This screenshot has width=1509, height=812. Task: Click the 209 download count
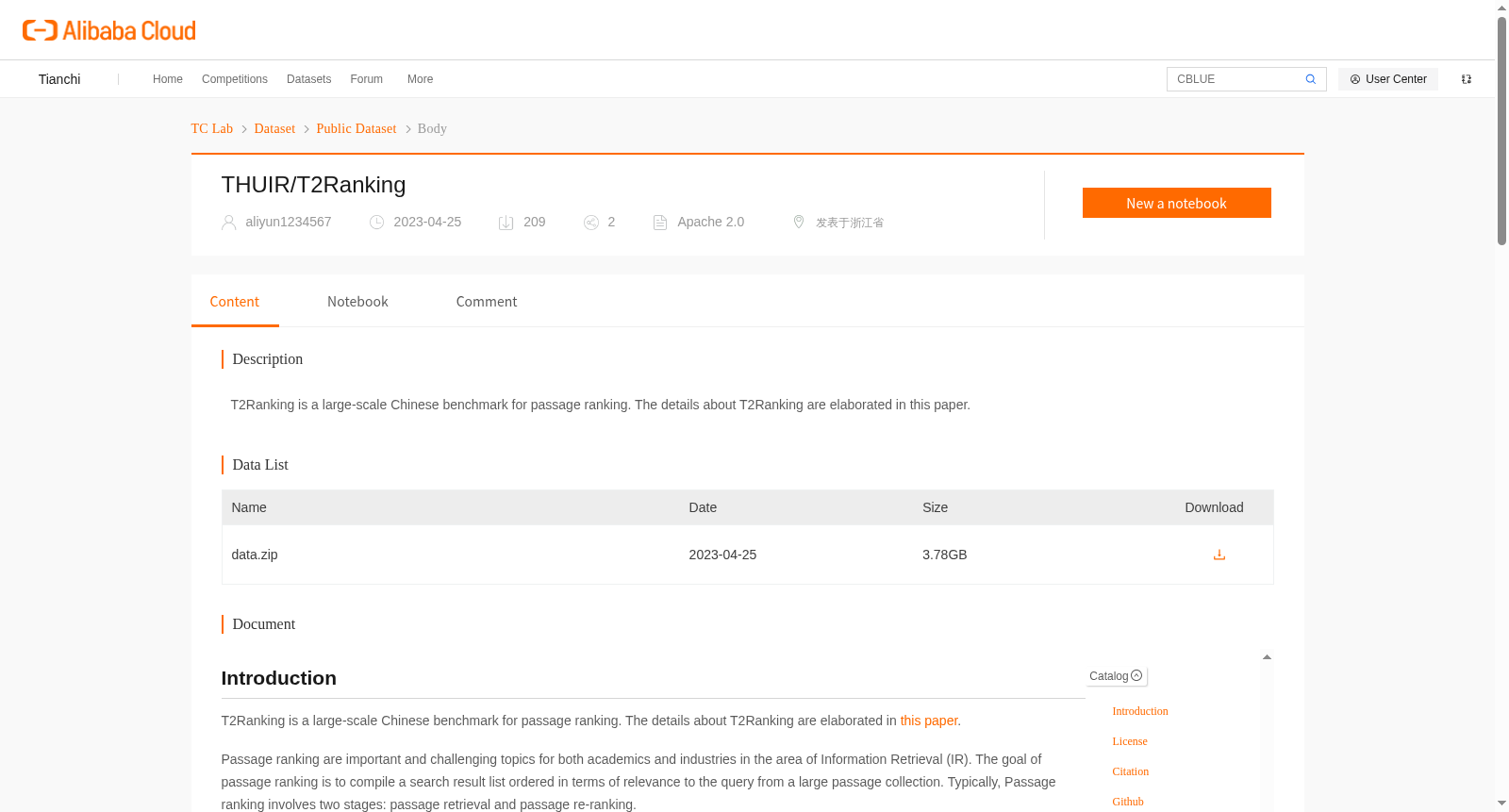point(535,222)
